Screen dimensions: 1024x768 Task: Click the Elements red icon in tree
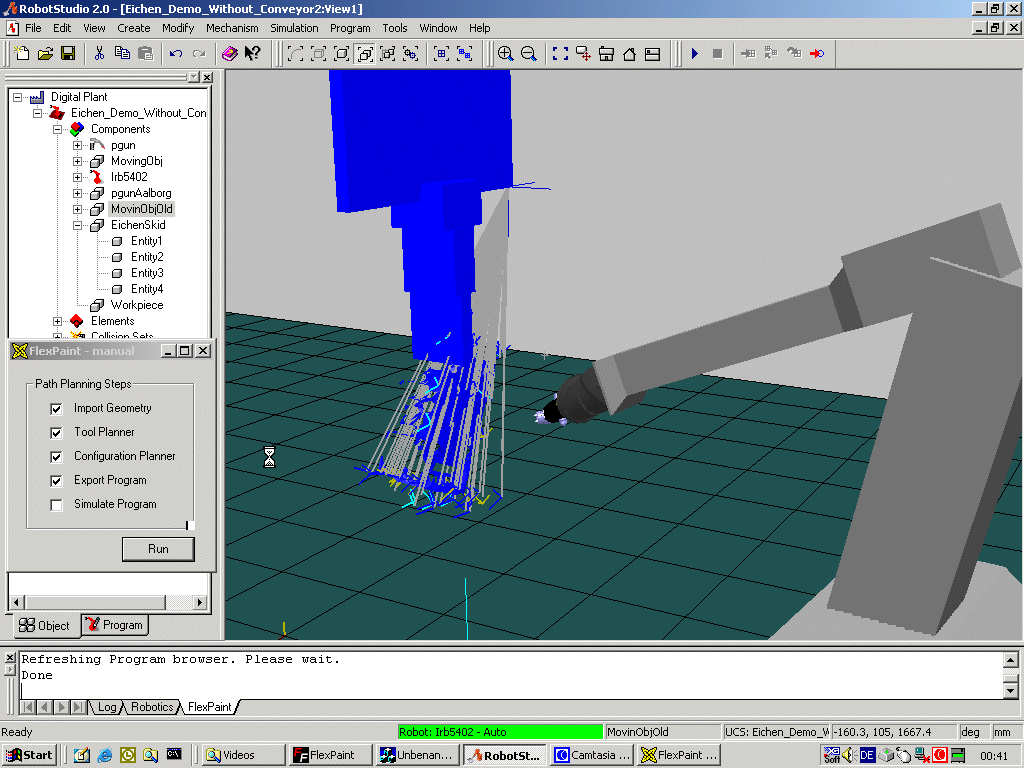pos(77,321)
